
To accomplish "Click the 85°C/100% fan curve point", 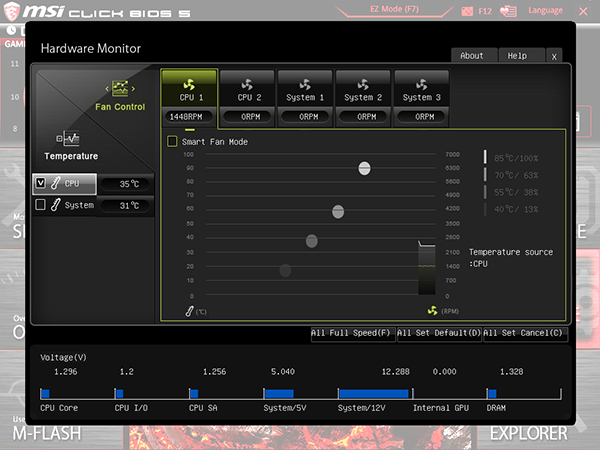I will coord(364,168).
